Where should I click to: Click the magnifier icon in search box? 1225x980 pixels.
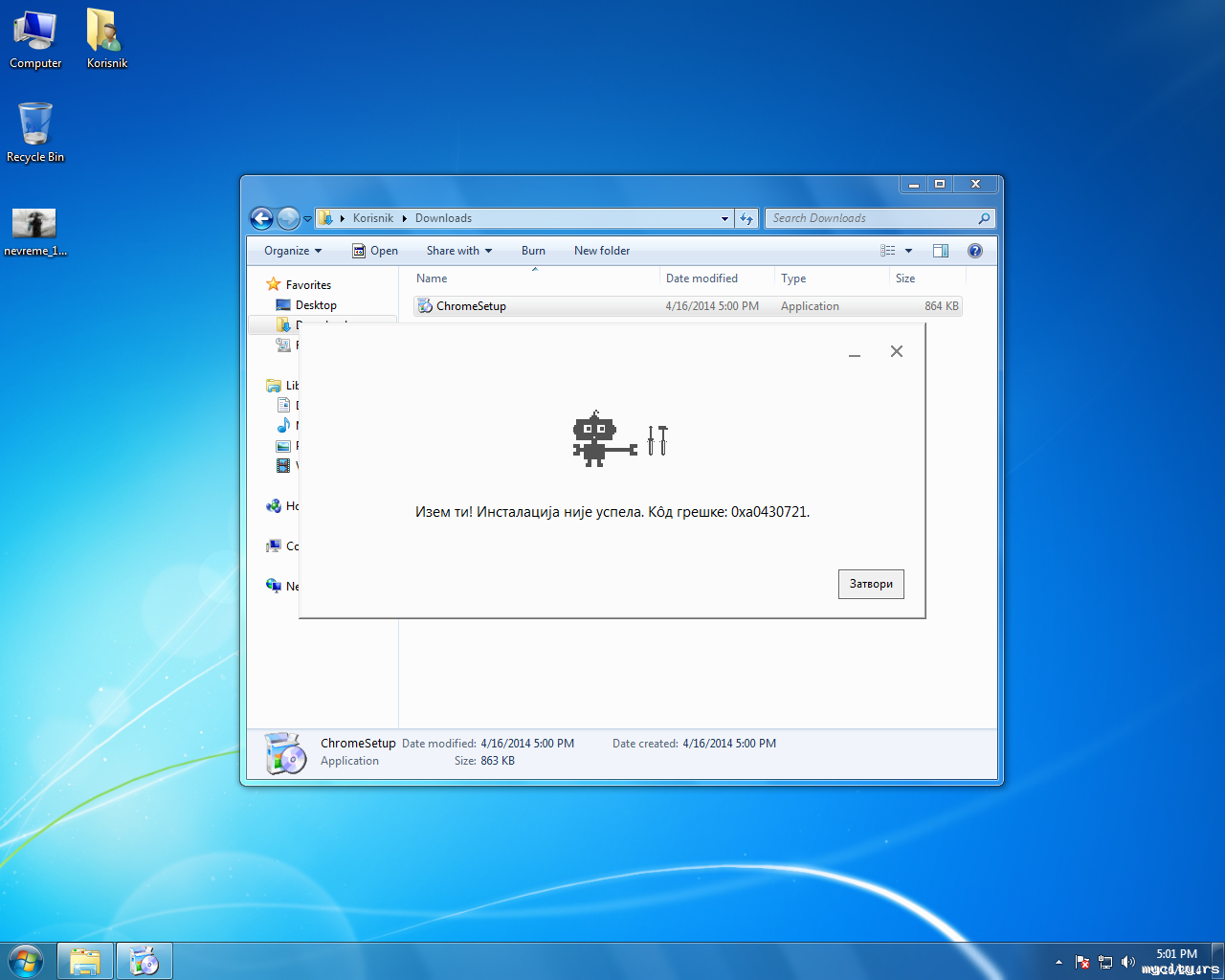pos(984,218)
